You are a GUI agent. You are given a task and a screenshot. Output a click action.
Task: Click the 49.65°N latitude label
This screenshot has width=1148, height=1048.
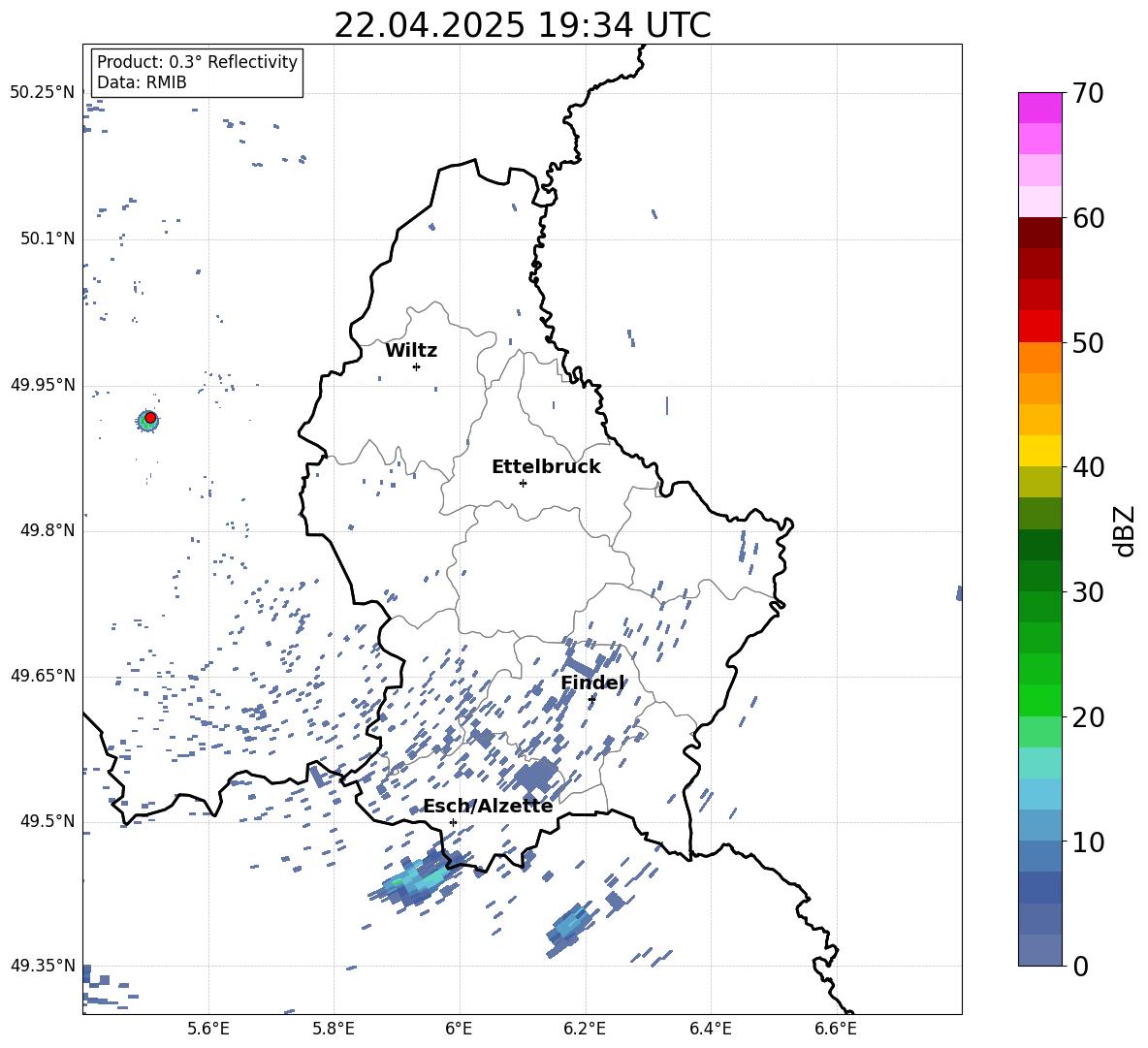[43, 675]
